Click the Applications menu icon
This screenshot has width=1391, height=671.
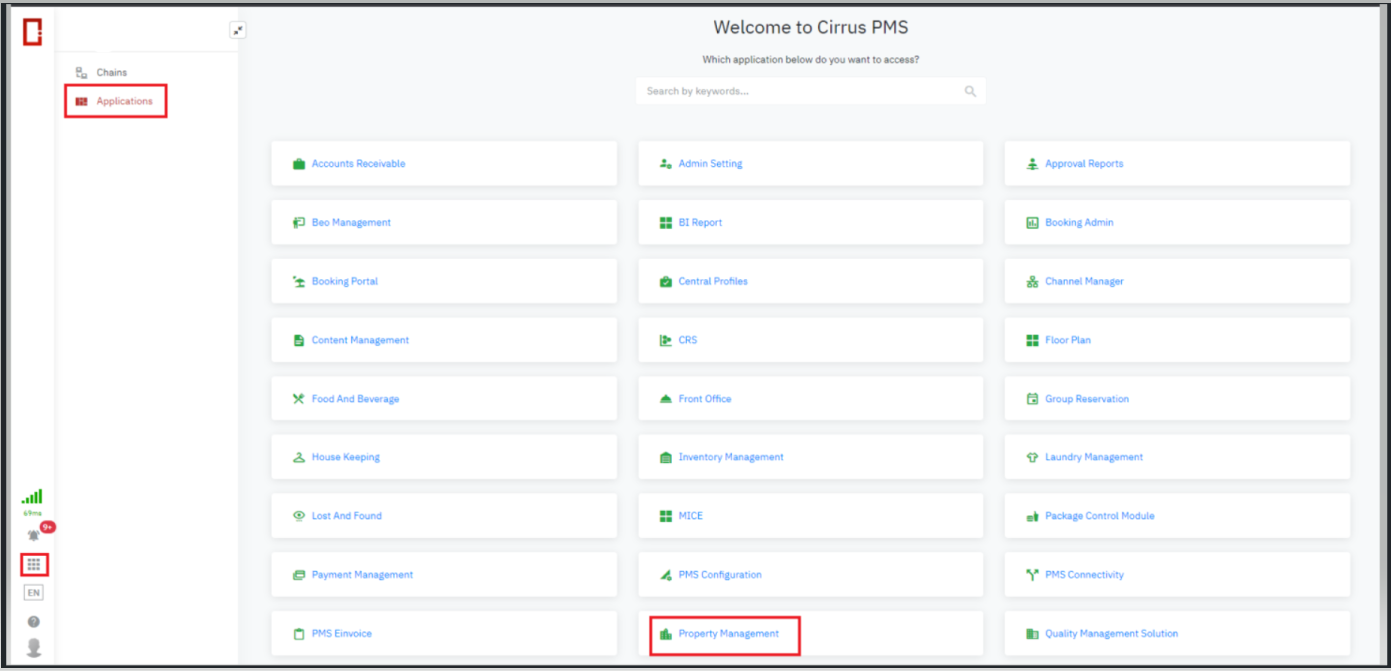(82, 101)
